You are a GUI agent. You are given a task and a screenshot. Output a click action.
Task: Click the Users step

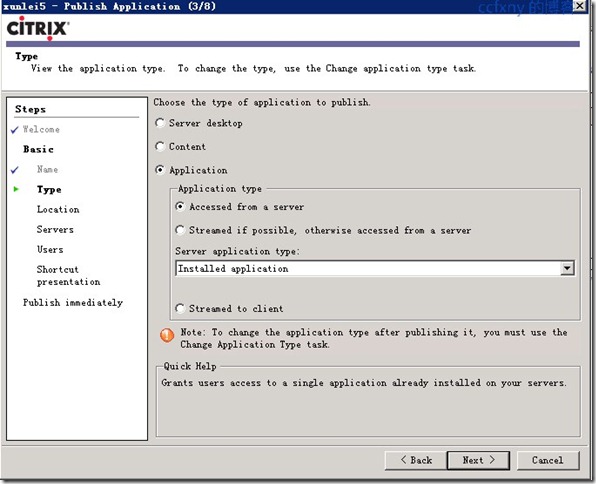[50, 250]
